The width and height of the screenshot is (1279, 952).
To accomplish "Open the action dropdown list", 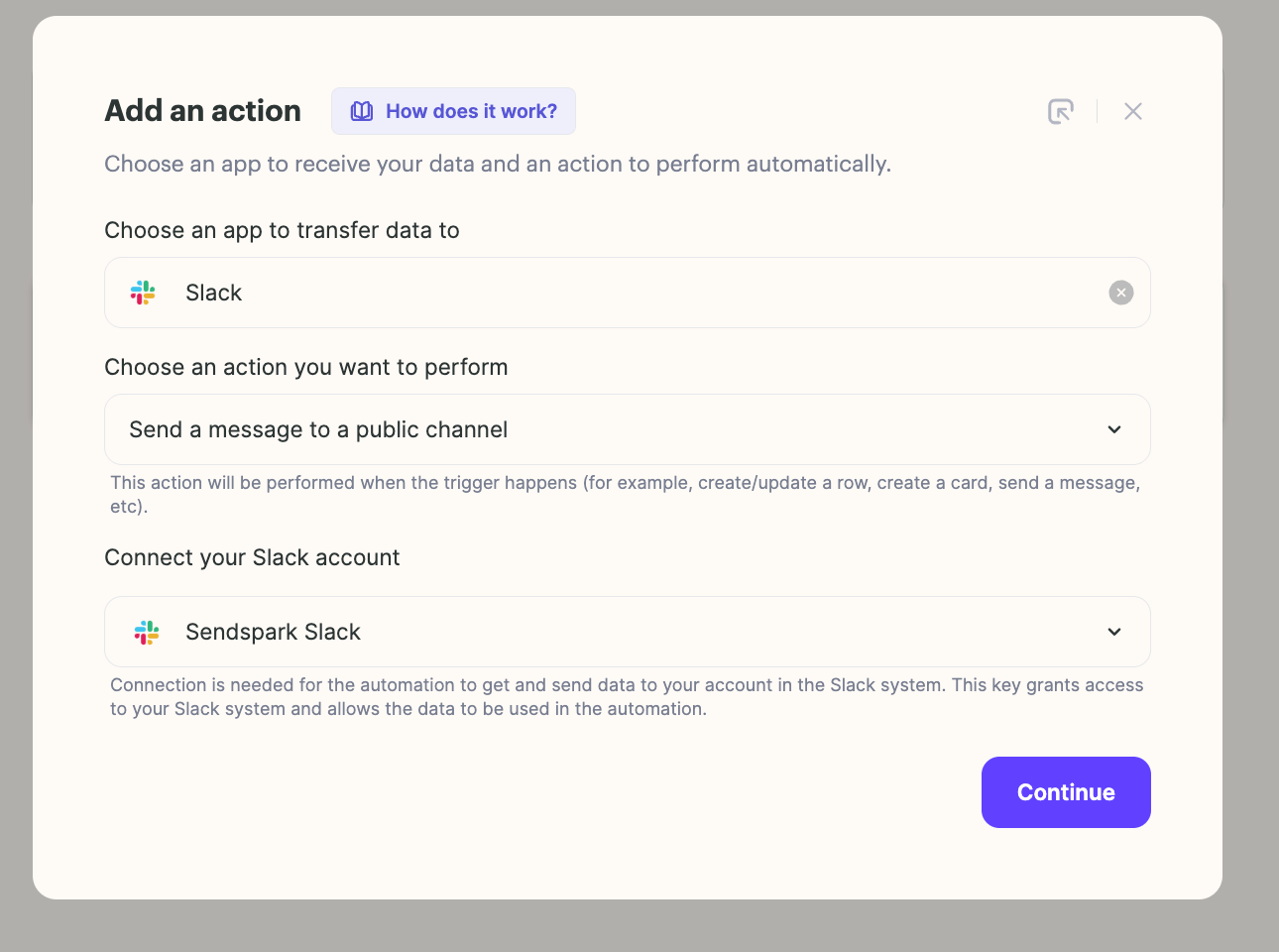I will (x=628, y=429).
